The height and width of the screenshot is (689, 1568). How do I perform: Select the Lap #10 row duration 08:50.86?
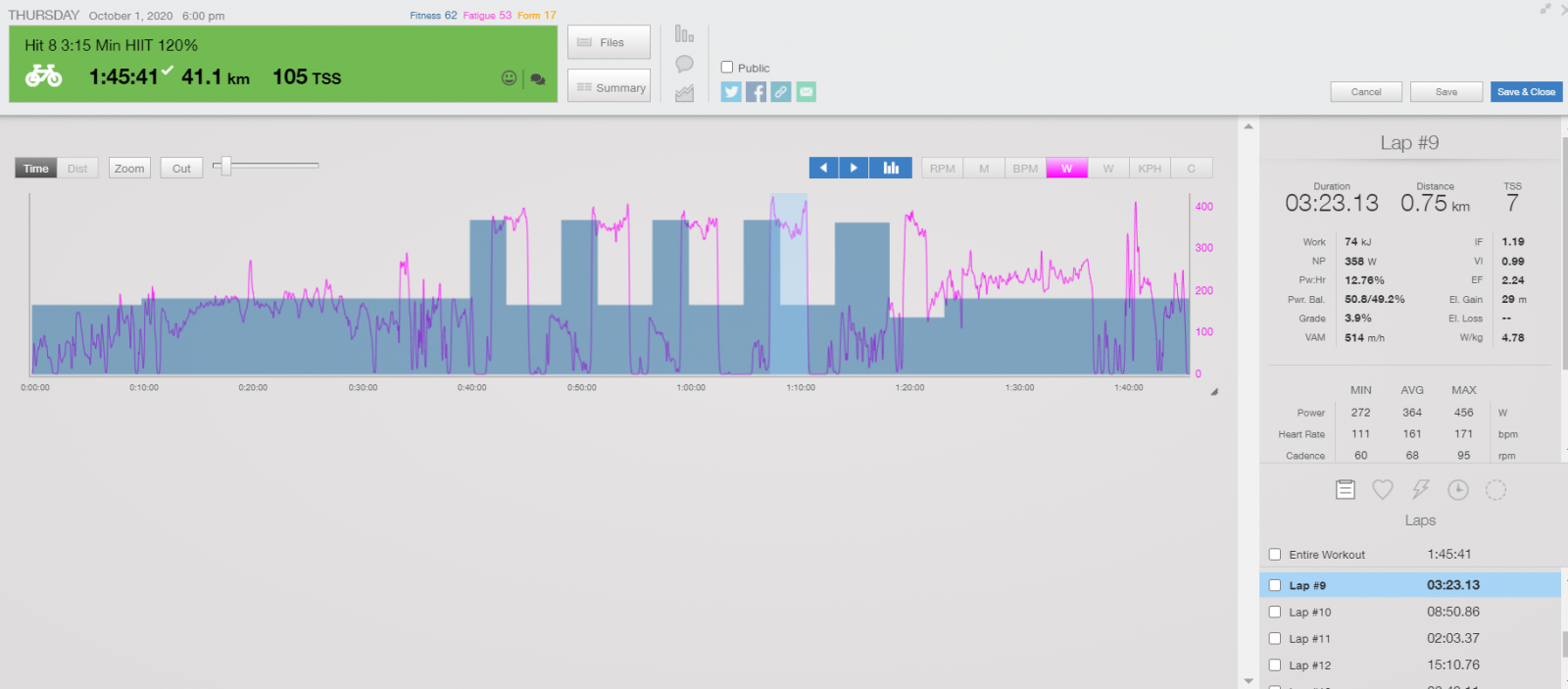pyautogui.click(x=1453, y=612)
